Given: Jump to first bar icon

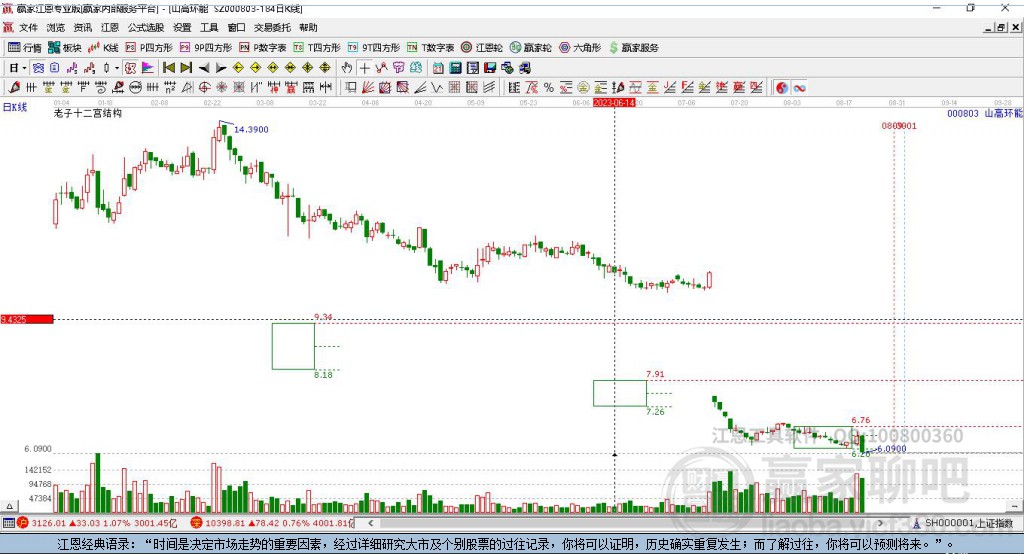Looking at the screenshot, I should point(169,68).
